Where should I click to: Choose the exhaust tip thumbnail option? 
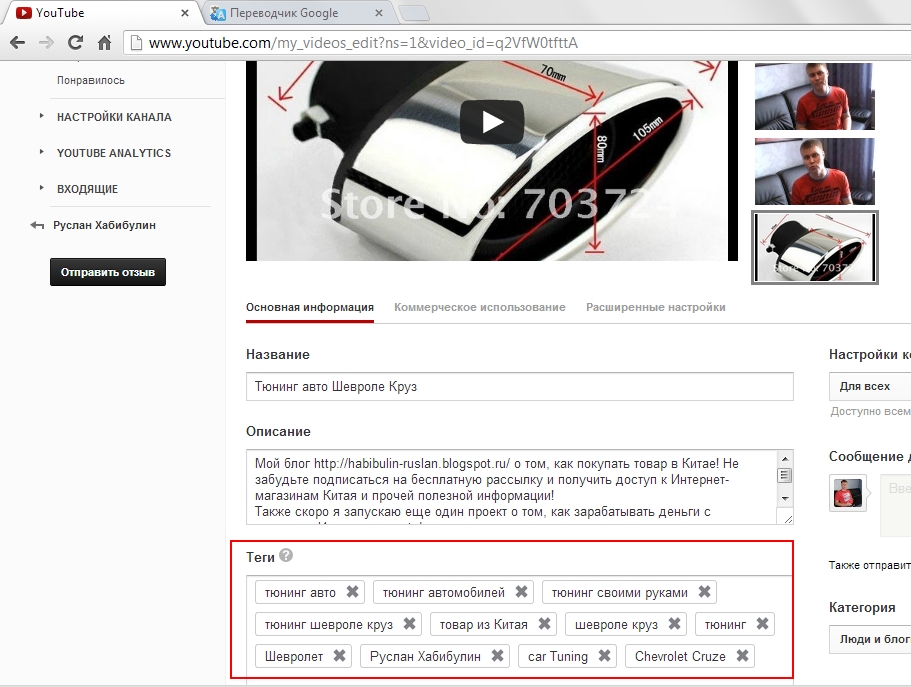click(x=815, y=248)
